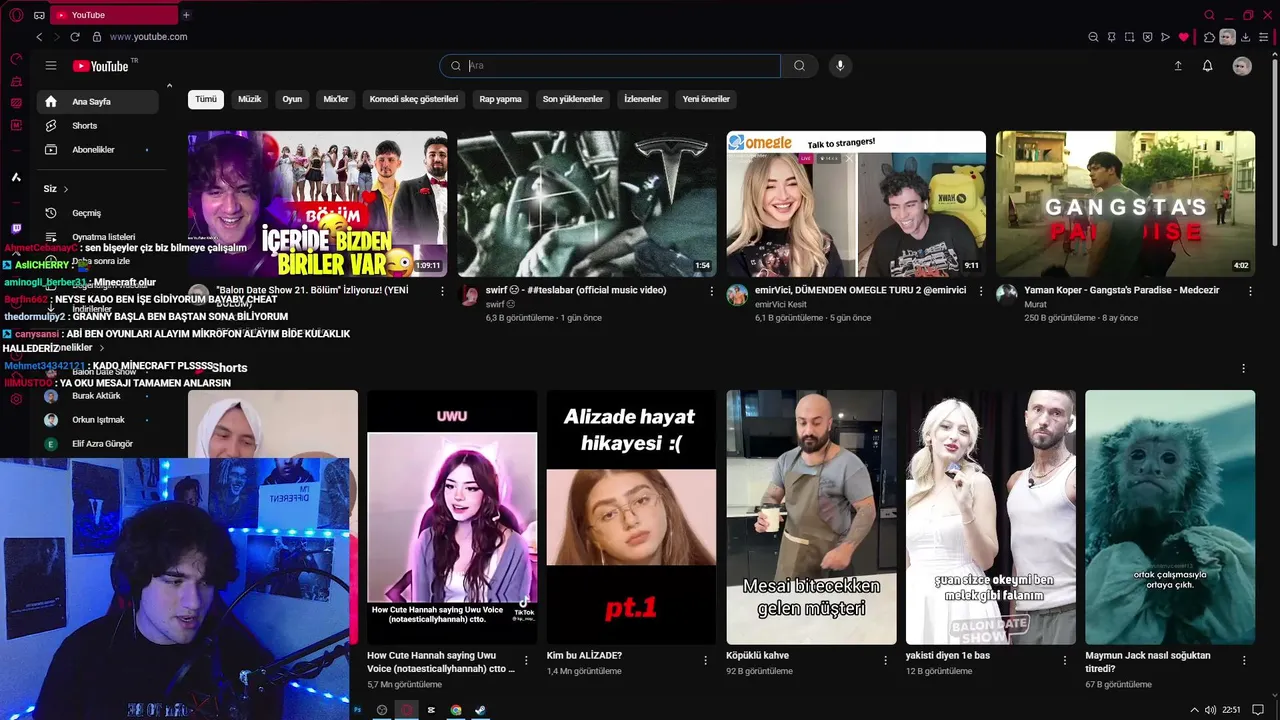
Task: Select the Müzik filter chip
Action: pyautogui.click(x=249, y=99)
